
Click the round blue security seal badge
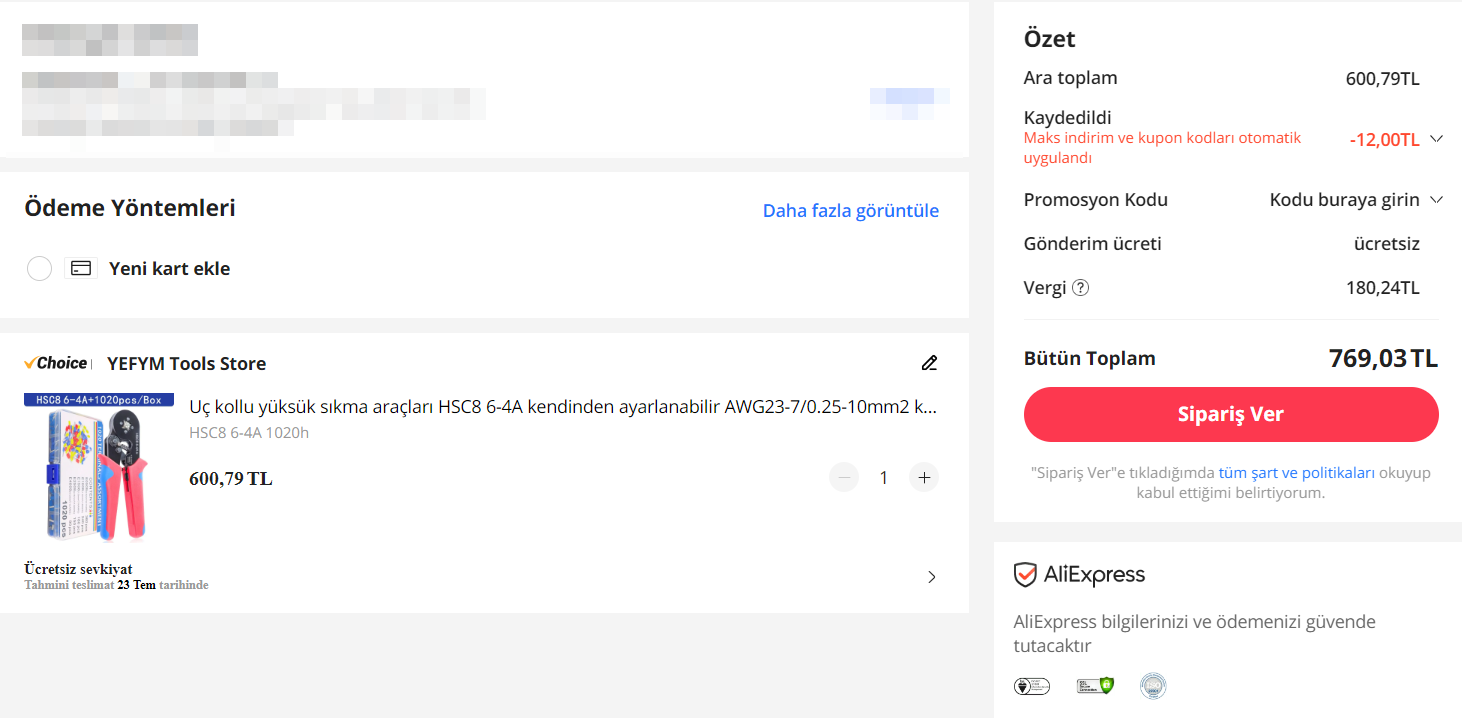[x=1153, y=686]
